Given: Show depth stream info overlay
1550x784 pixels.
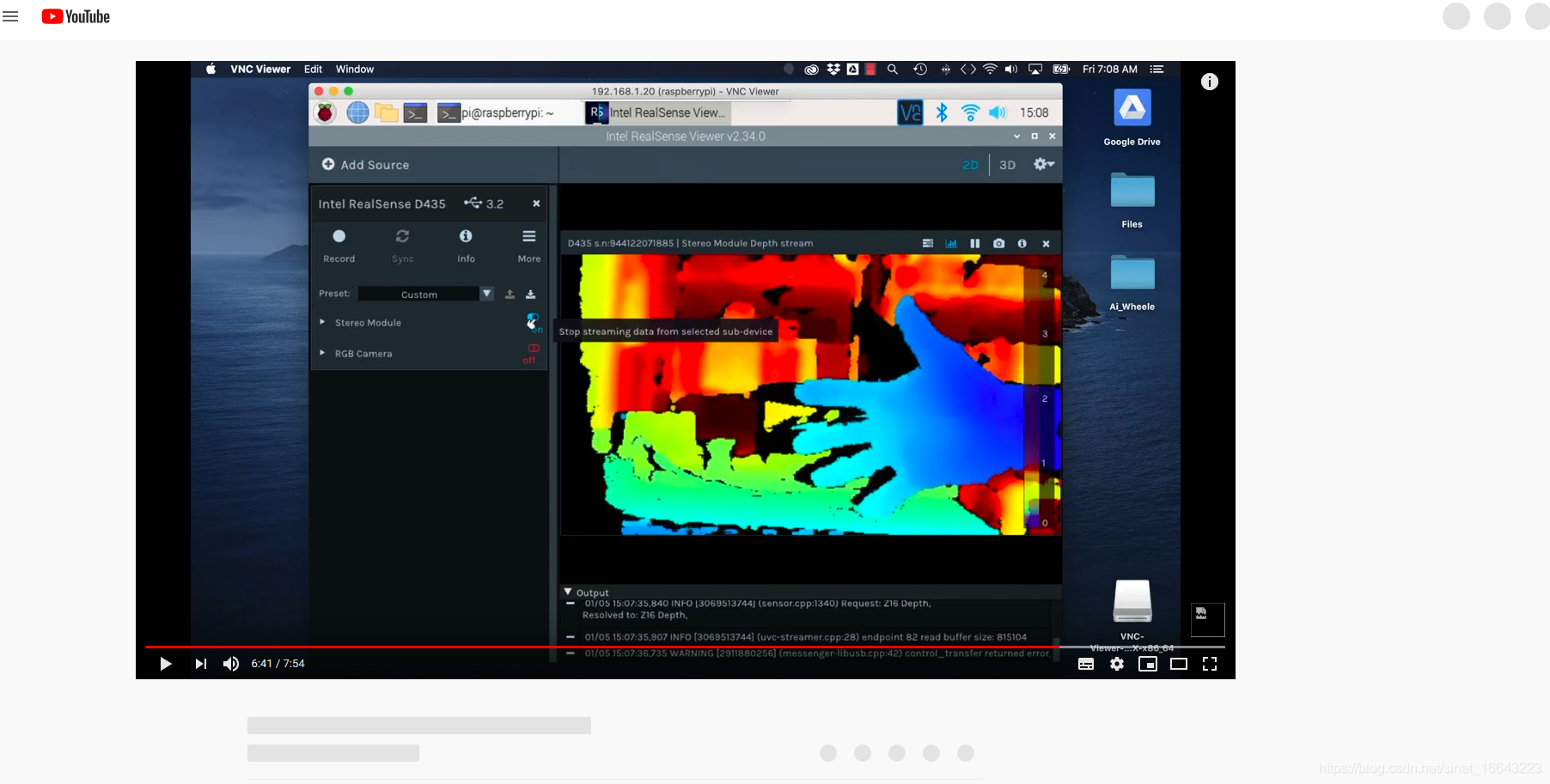Looking at the screenshot, I should pyautogui.click(x=1022, y=244).
